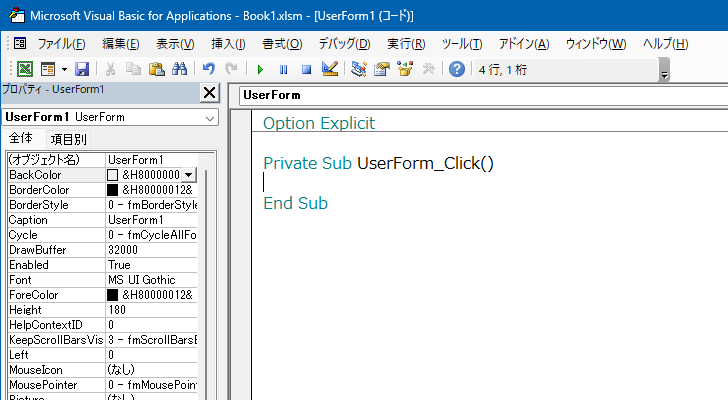Select the (オブジェクト名) property row

[103, 160]
